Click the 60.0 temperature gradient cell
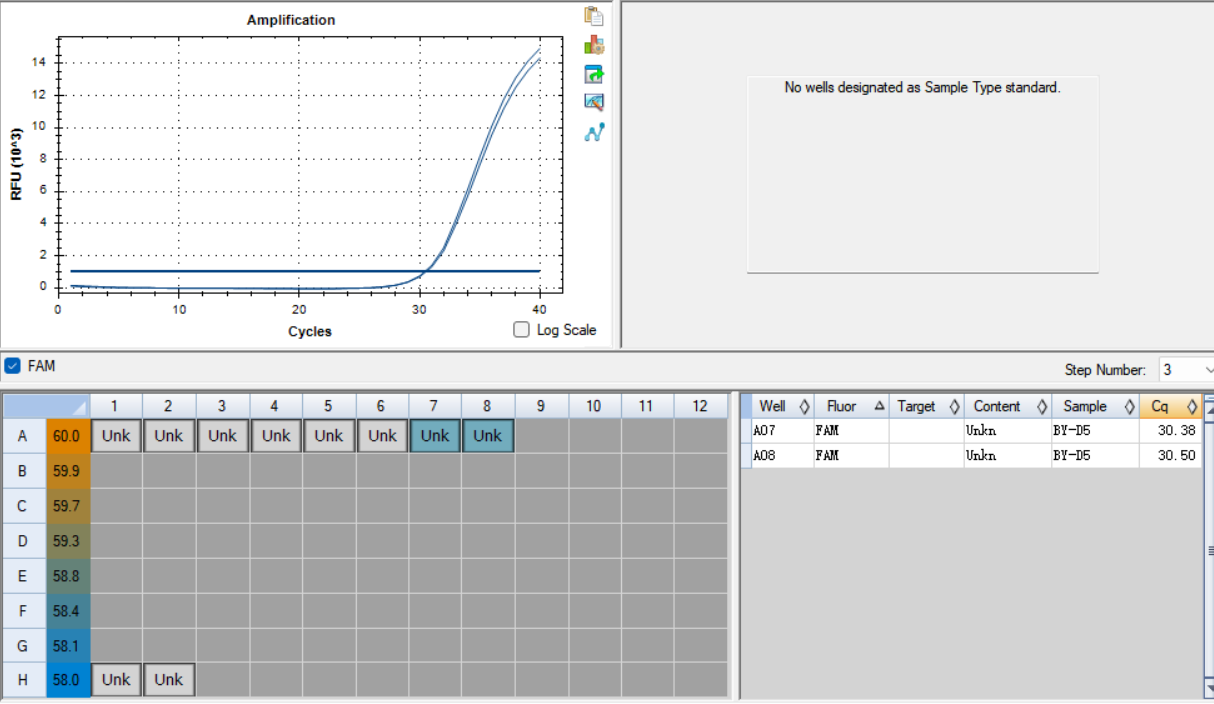Screen dimensions: 1214x704 (x=67, y=436)
